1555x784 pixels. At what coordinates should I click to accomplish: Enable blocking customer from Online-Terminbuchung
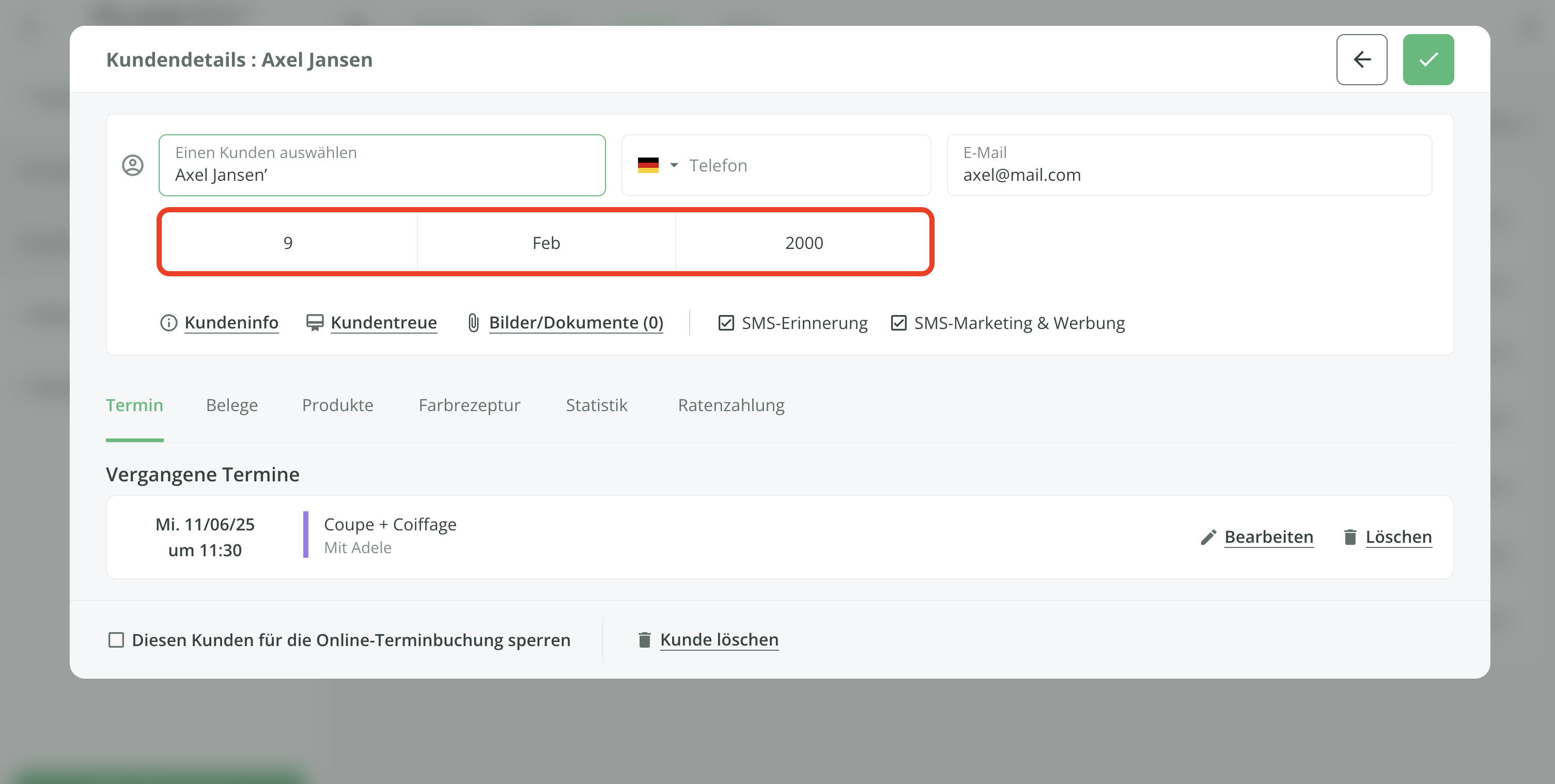click(116, 640)
